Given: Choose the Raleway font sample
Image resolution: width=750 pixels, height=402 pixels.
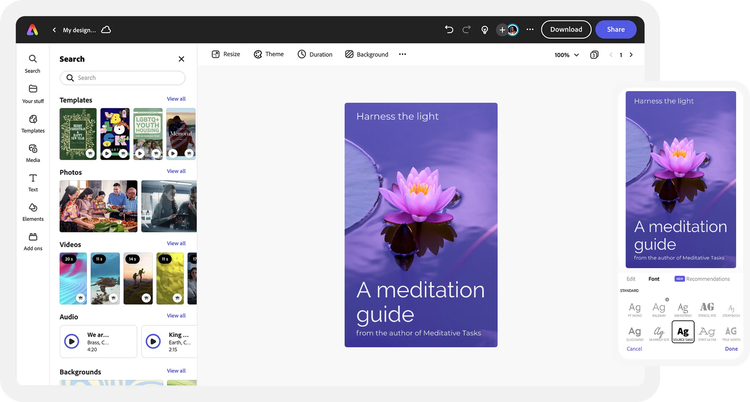Looking at the screenshot, I should 659,309.
